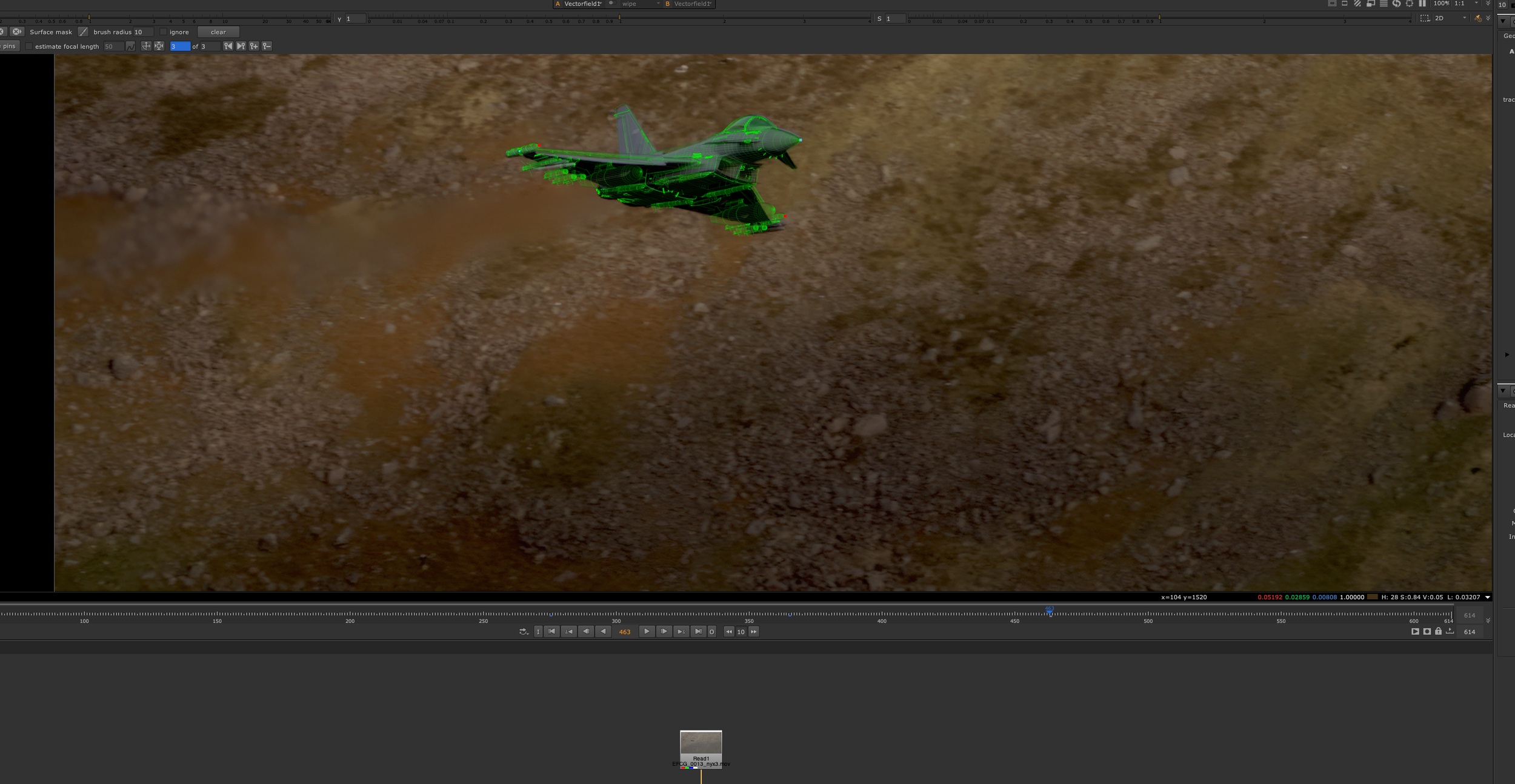Select Vectorfield1 input A tab

click(x=581, y=4)
